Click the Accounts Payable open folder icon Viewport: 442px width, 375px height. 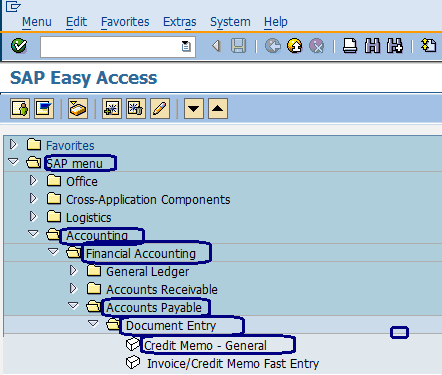point(94,306)
